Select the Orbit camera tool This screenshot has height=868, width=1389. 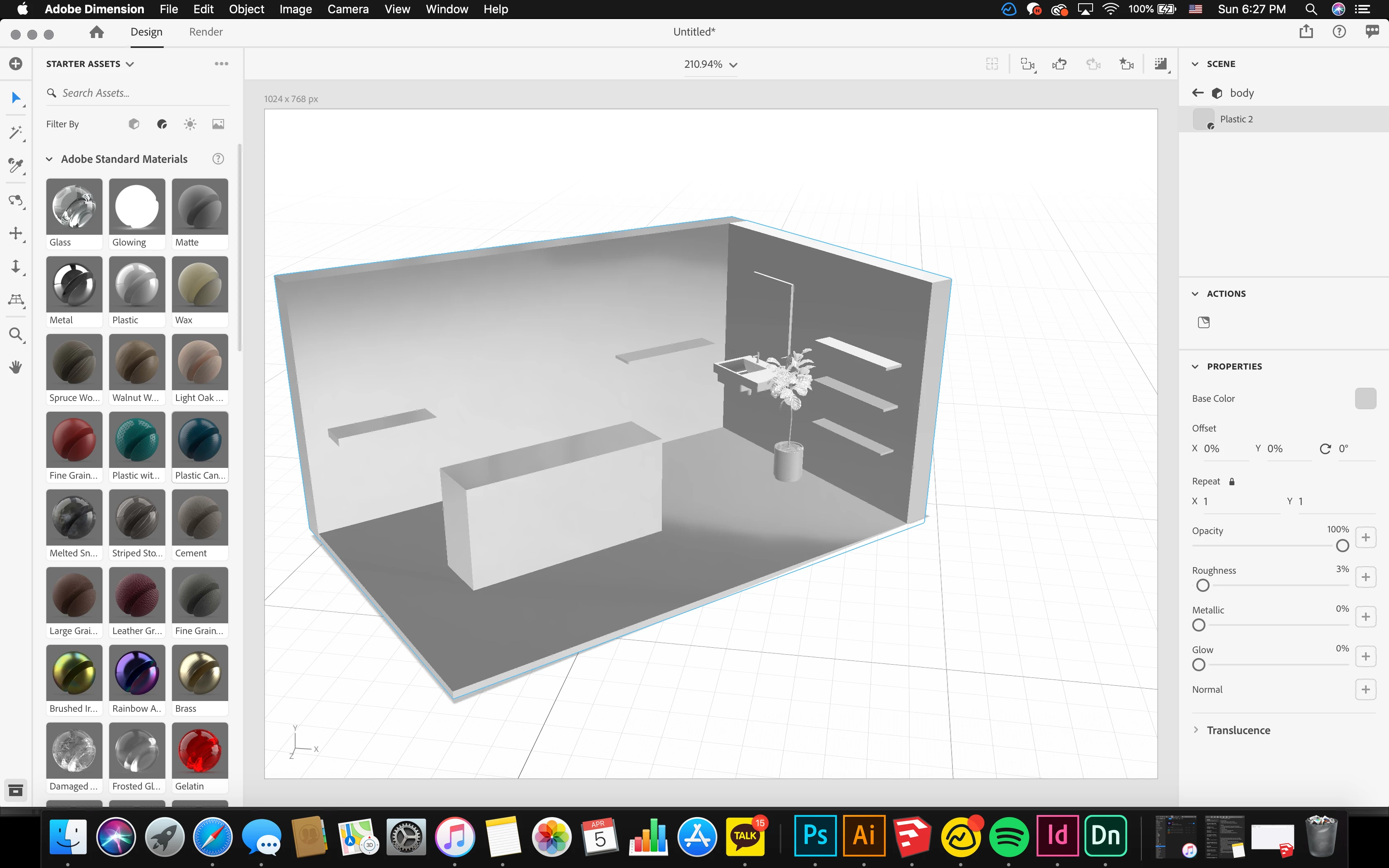coord(15,200)
